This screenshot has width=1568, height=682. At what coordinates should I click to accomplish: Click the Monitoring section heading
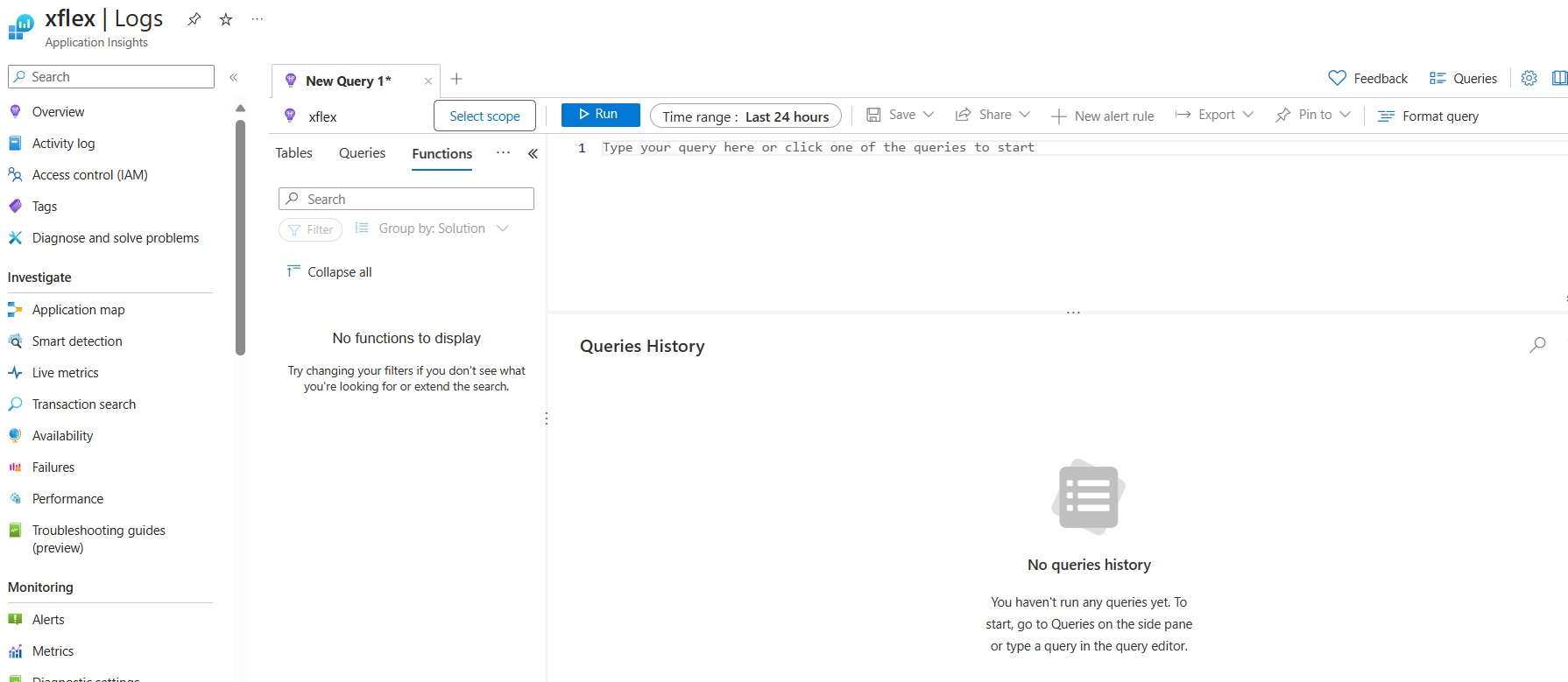click(x=40, y=587)
